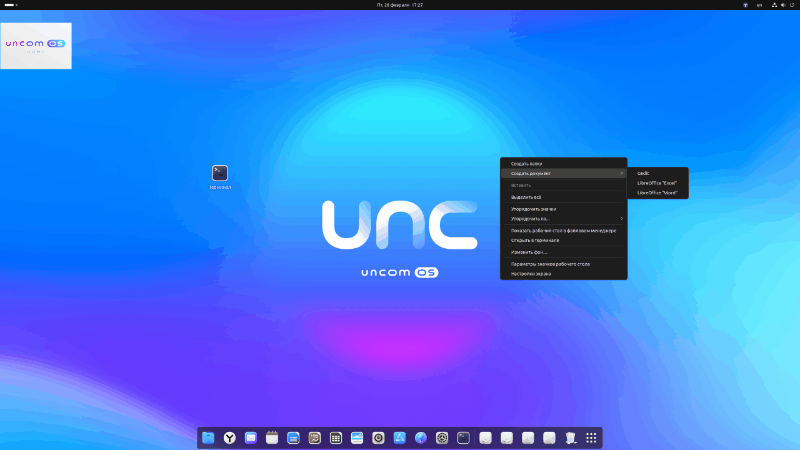This screenshot has width=800, height=450.
Task: Open the image viewer landscape icon in dock
Action: pos(357,438)
